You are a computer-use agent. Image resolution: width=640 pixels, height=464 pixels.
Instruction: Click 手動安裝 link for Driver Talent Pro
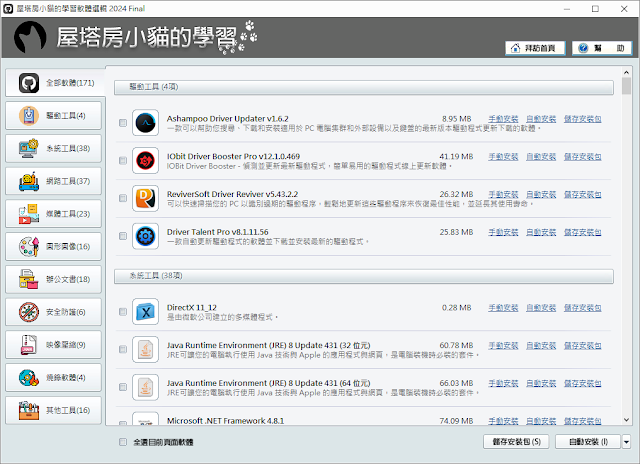[x=503, y=232]
